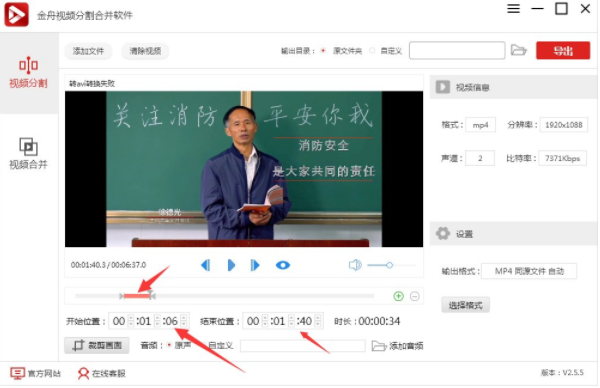The width and height of the screenshot is (600, 388).
Task: Click 添加文件 button
Action: tap(88, 51)
